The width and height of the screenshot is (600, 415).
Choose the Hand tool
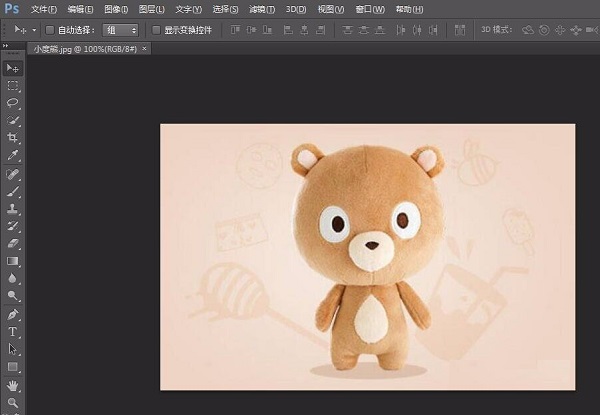(x=13, y=384)
